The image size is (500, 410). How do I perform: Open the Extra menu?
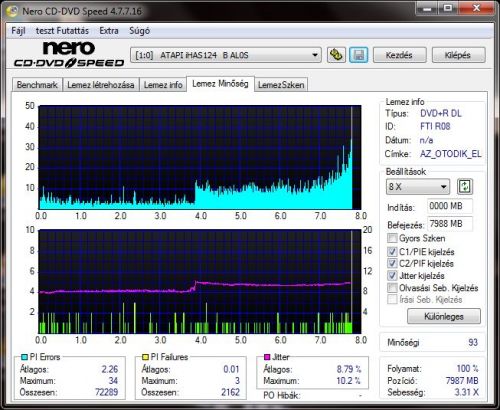tap(109, 31)
